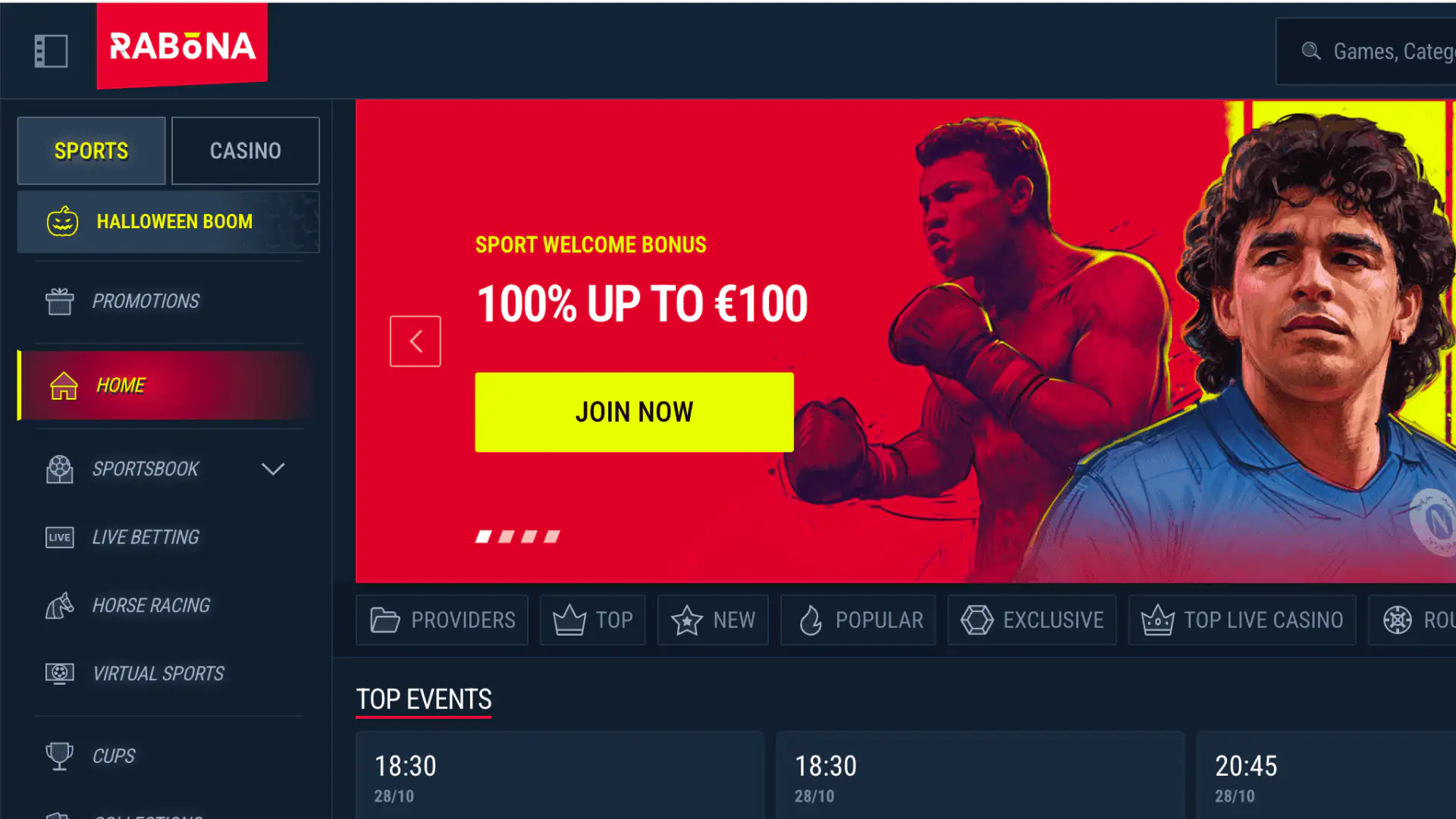The image size is (1456, 819).
Task: Go to previous banner slide
Action: point(415,341)
